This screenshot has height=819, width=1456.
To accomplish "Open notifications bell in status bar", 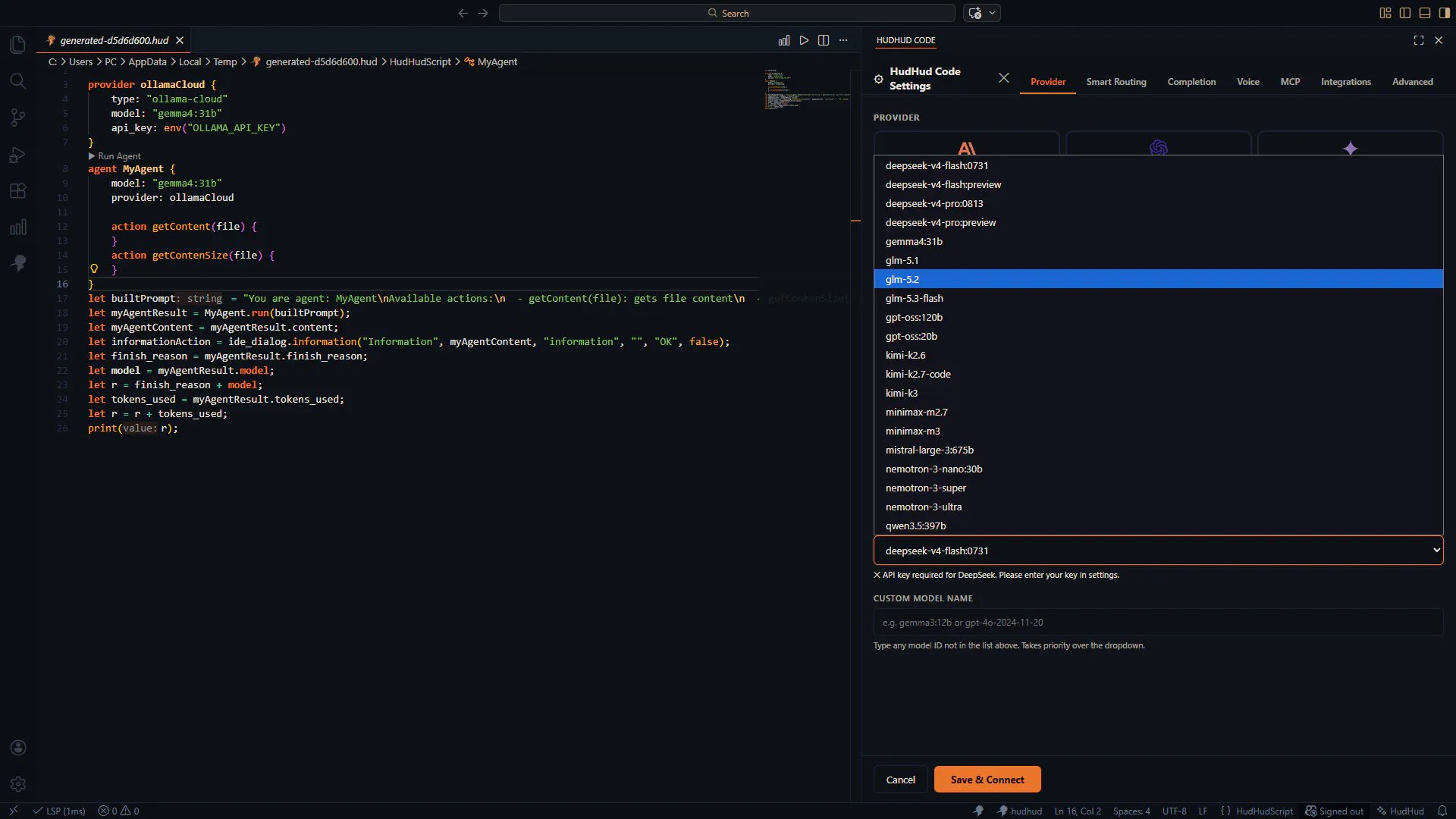I will (x=1442, y=811).
